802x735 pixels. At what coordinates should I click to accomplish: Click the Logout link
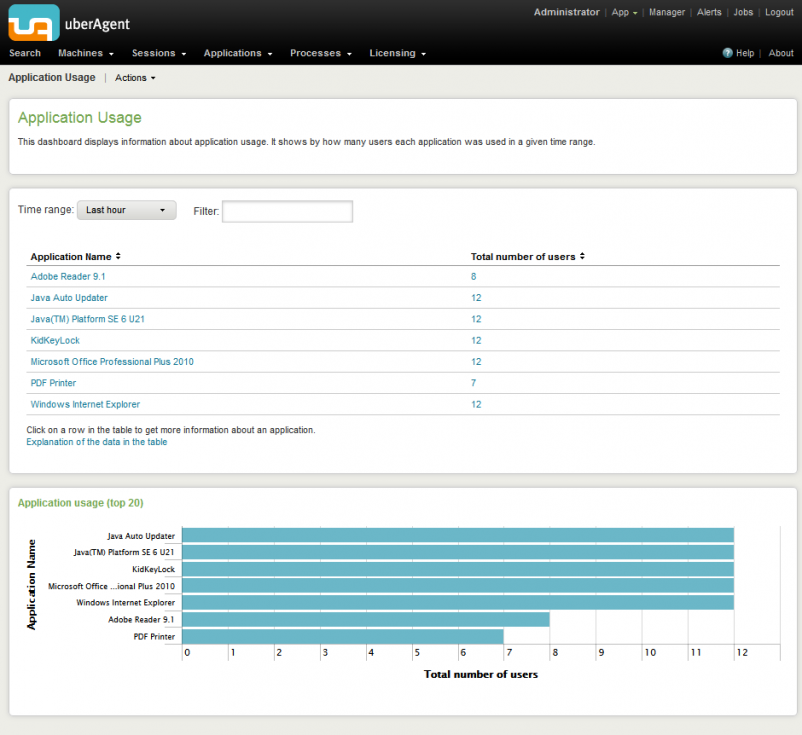coord(779,12)
